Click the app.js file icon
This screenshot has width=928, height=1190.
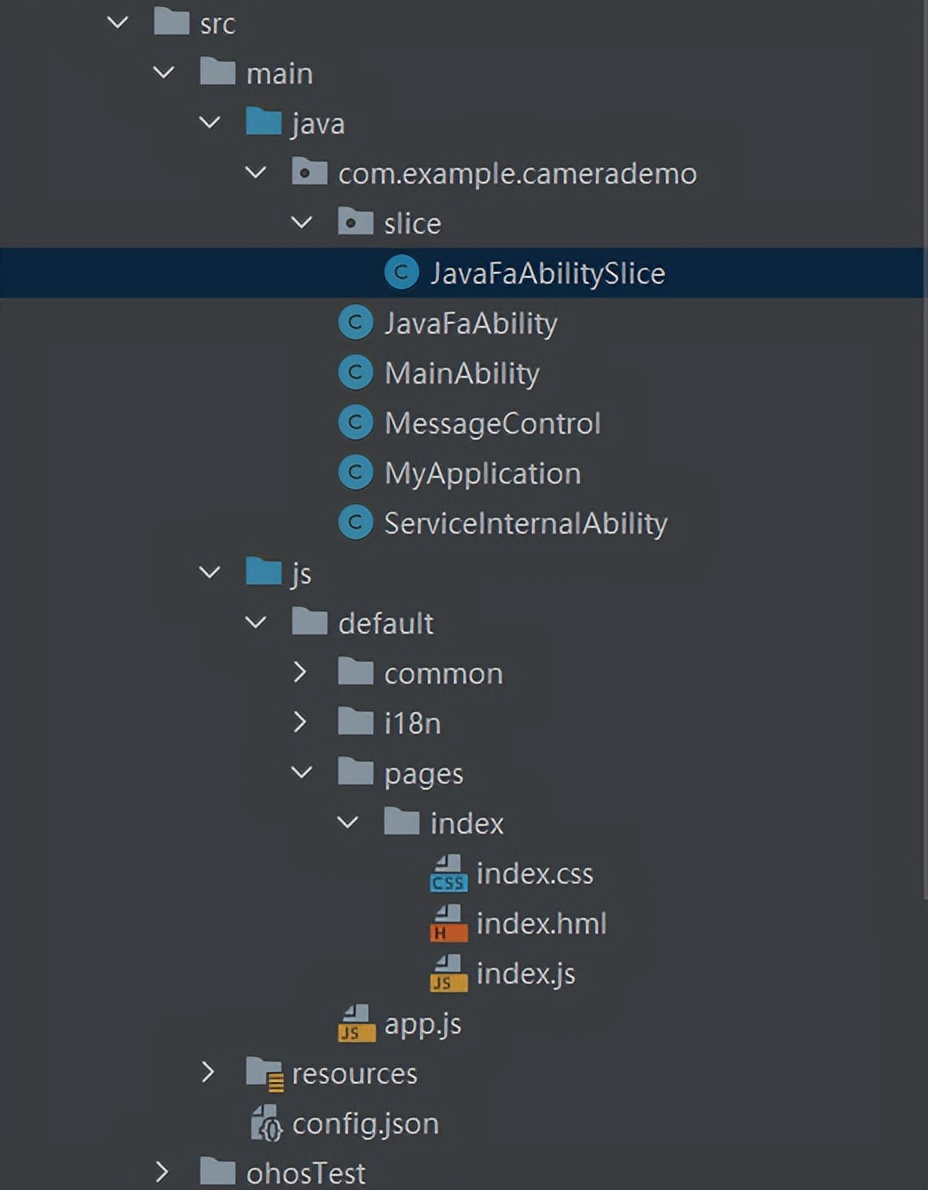(355, 1023)
